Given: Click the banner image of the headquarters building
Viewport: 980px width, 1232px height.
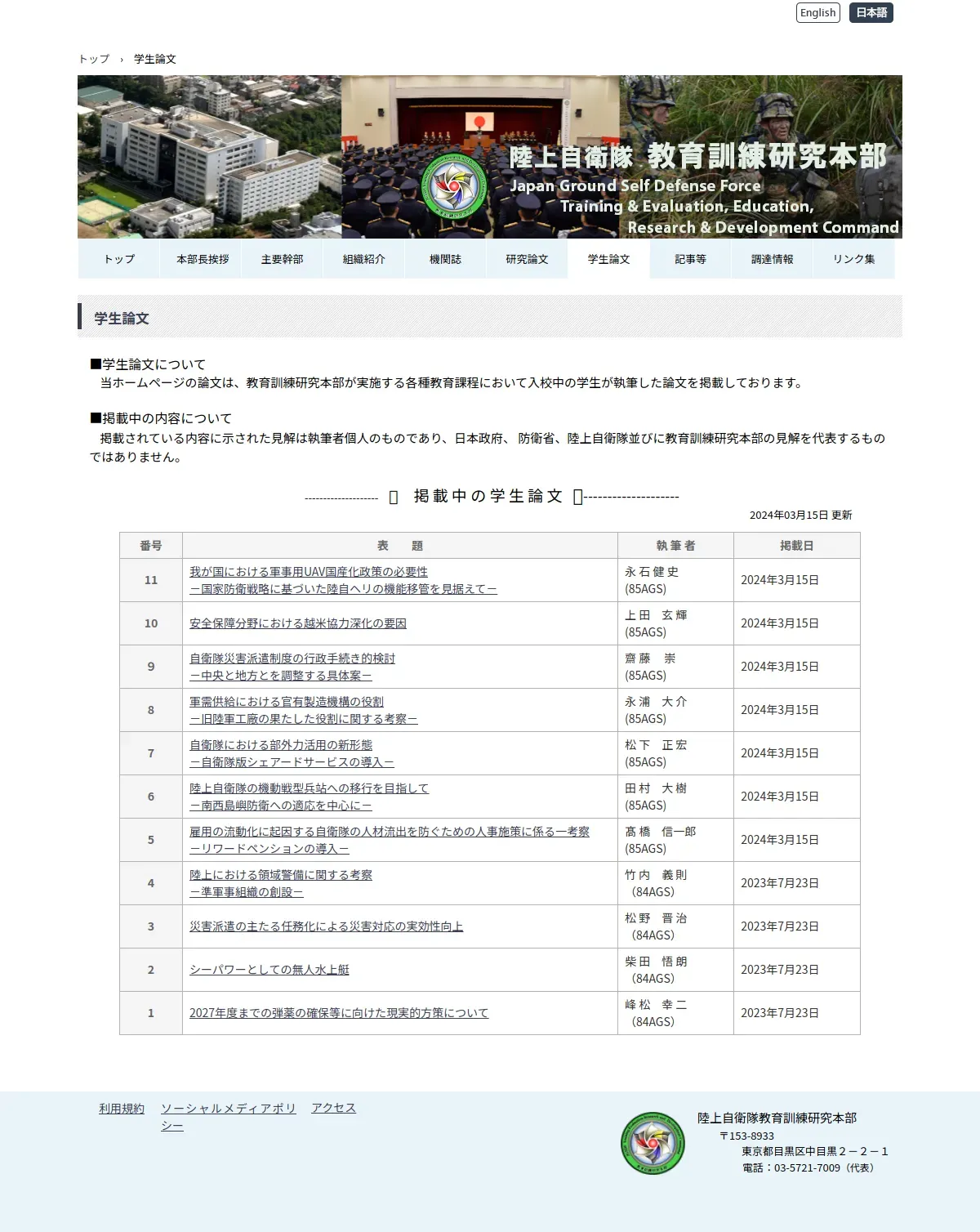Looking at the screenshot, I should 209,157.
